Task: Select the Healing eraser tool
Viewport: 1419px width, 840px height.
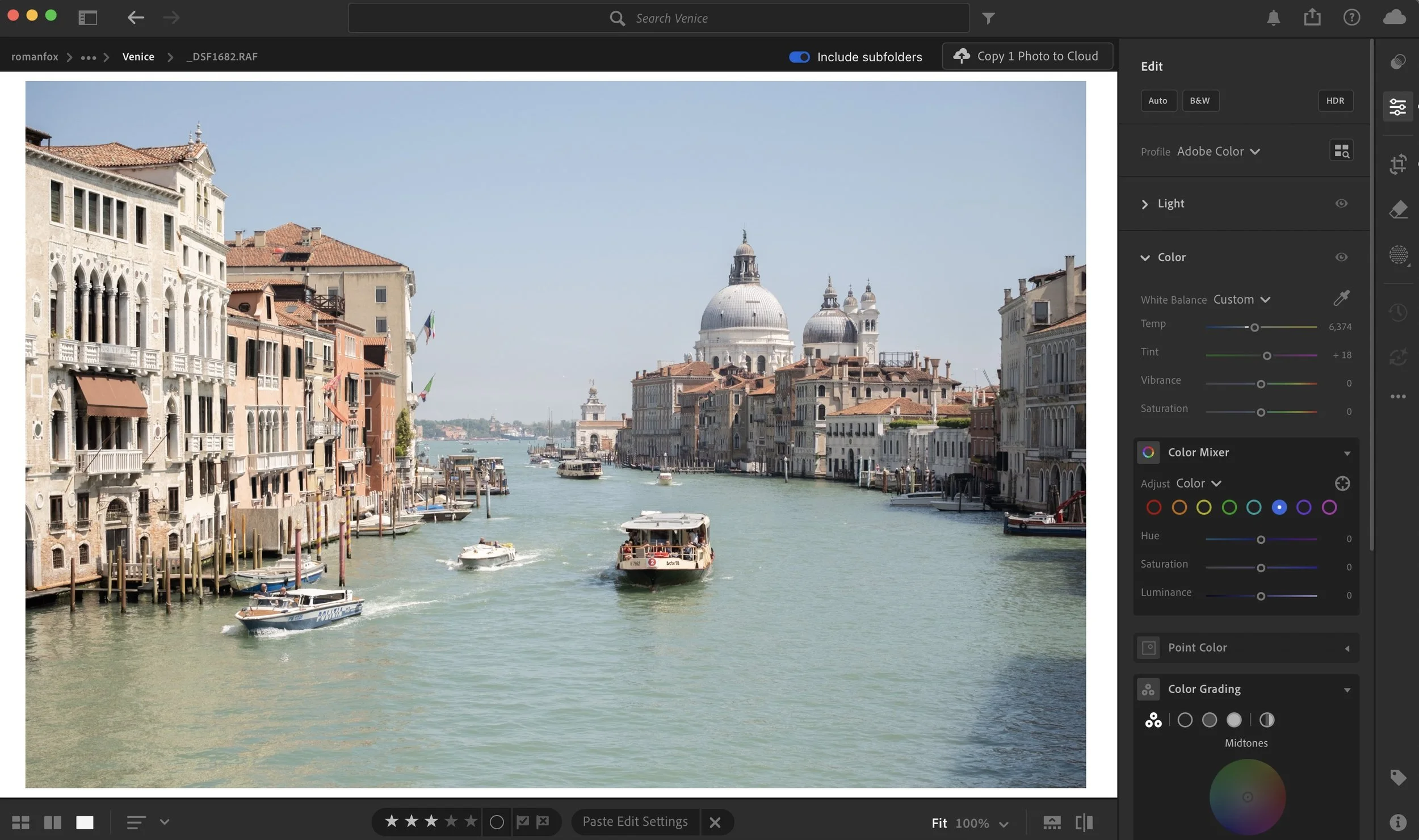Action: click(1397, 209)
